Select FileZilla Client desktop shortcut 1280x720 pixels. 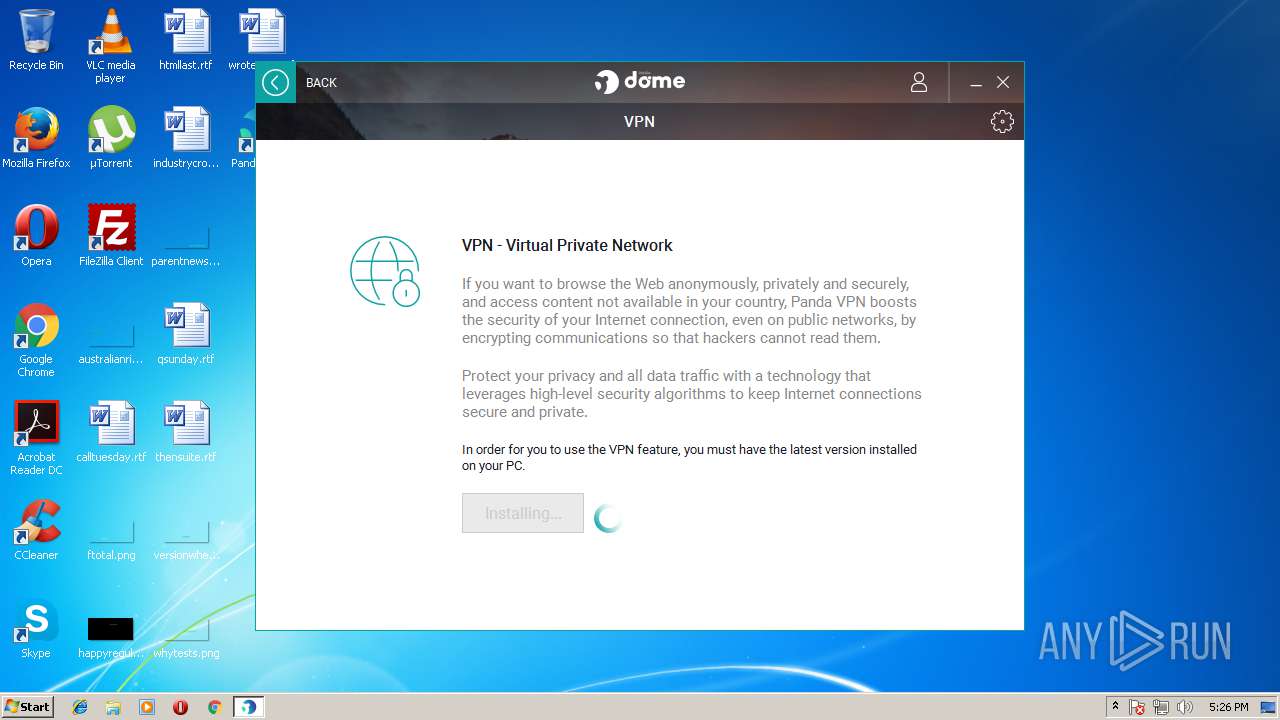111,236
